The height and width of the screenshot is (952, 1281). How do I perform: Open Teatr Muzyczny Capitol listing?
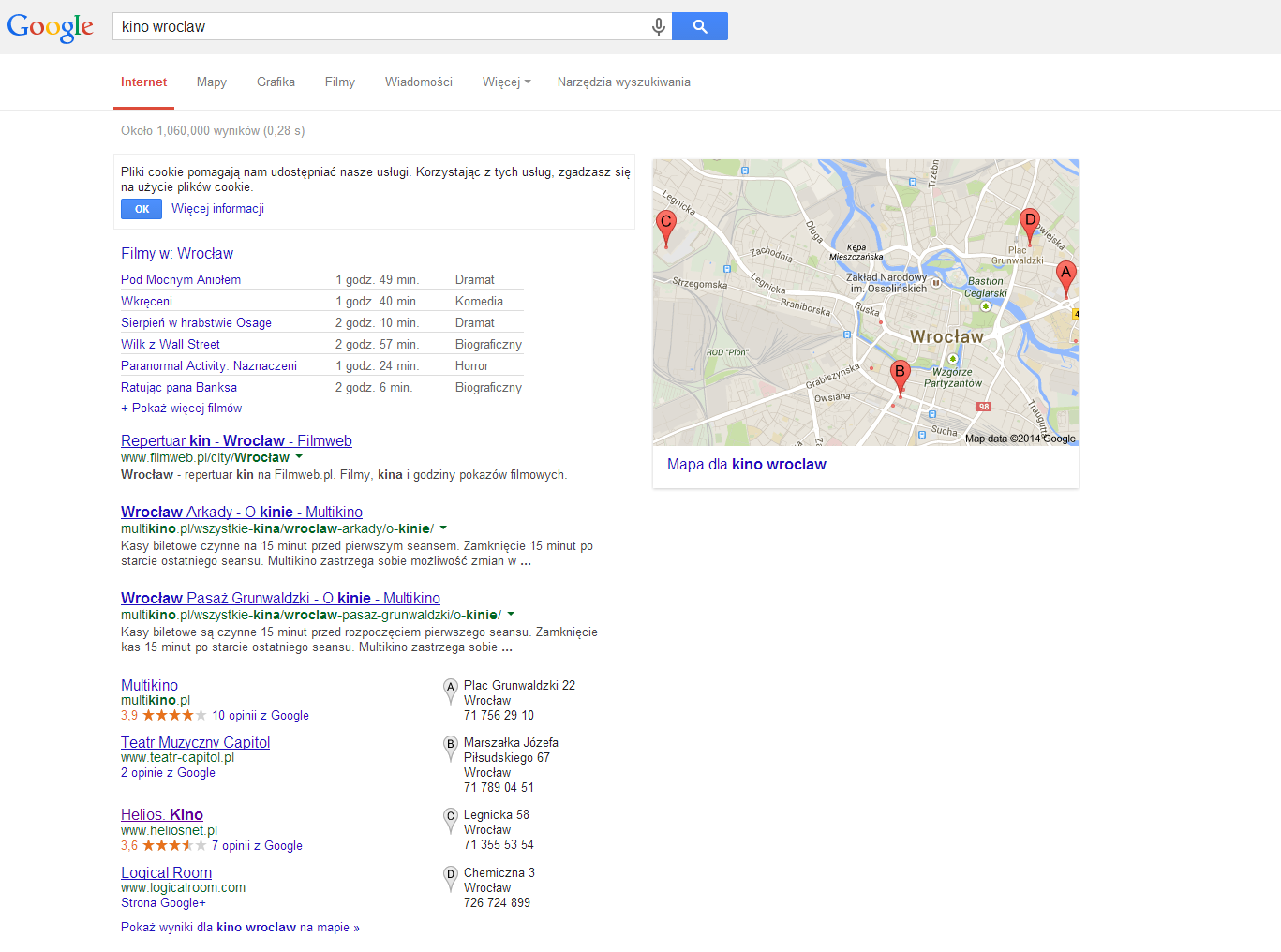click(x=195, y=742)
